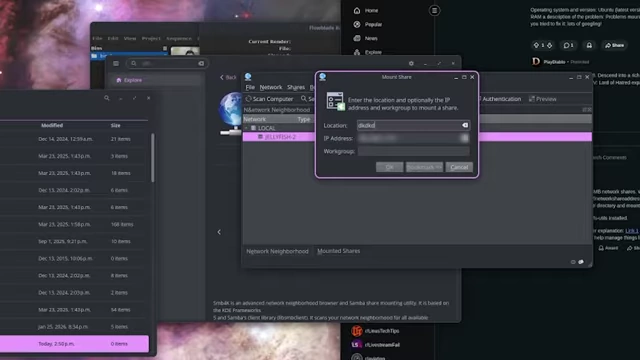Open the r/LinusTechTips community link
The height and width of the screenshot is (360, 640).
coord(382,331)
